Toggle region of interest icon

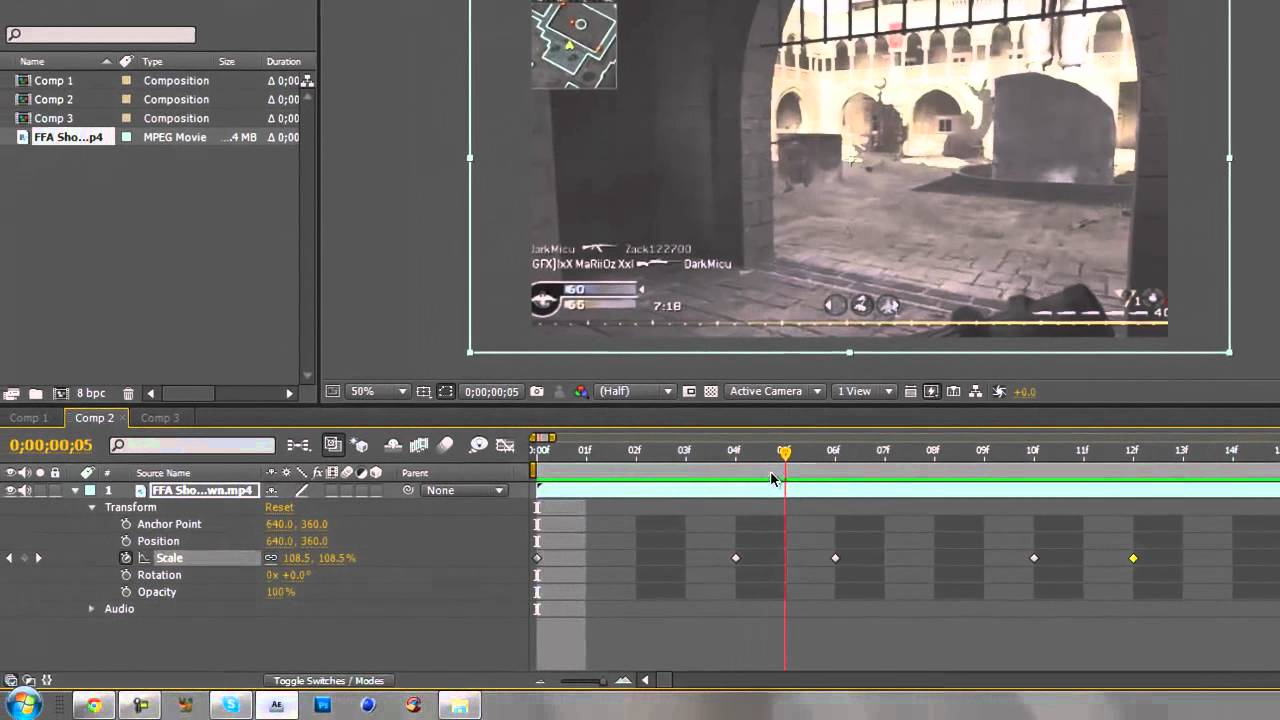pos(689,391)
